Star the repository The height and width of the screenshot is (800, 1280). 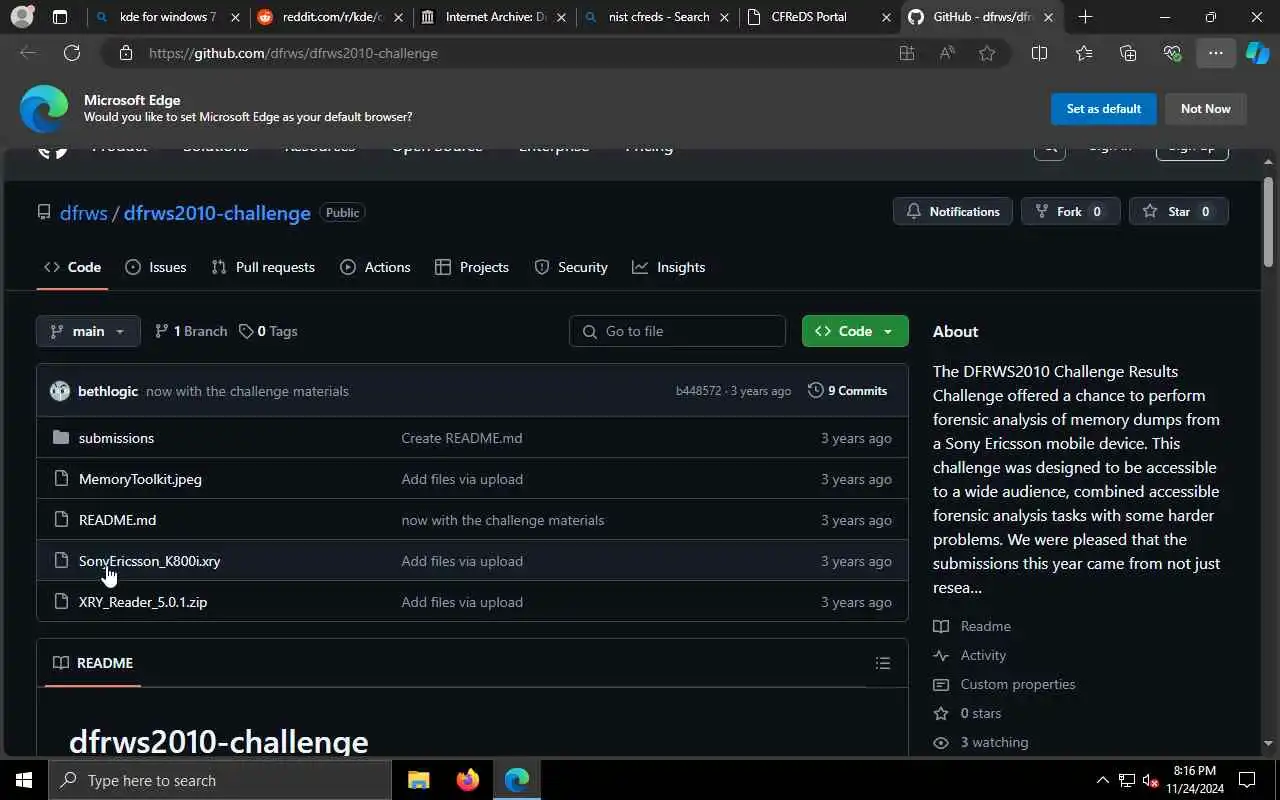point(1178,211)
